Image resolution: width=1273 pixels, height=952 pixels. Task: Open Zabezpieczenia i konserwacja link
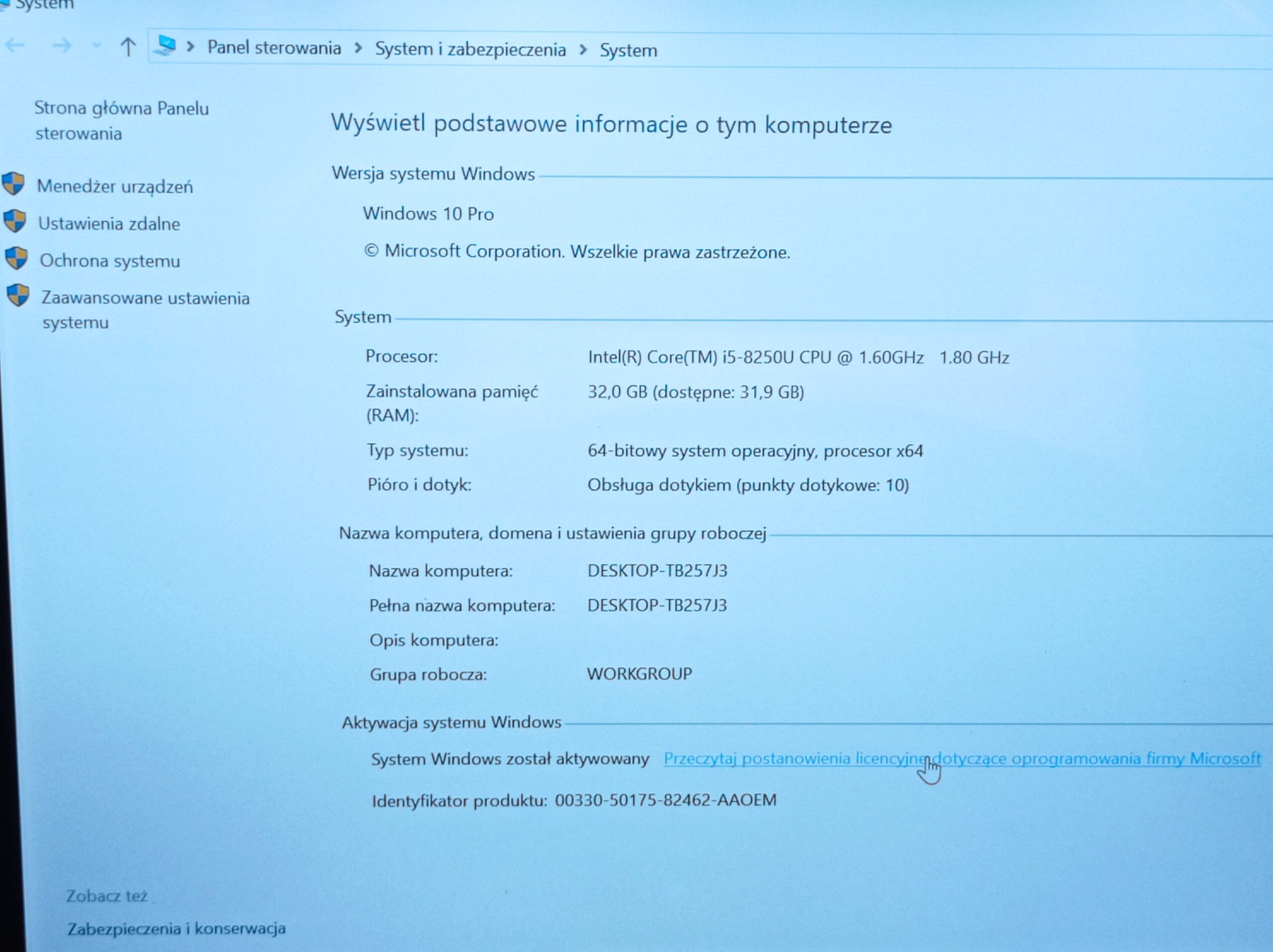[x=176, y=928]
